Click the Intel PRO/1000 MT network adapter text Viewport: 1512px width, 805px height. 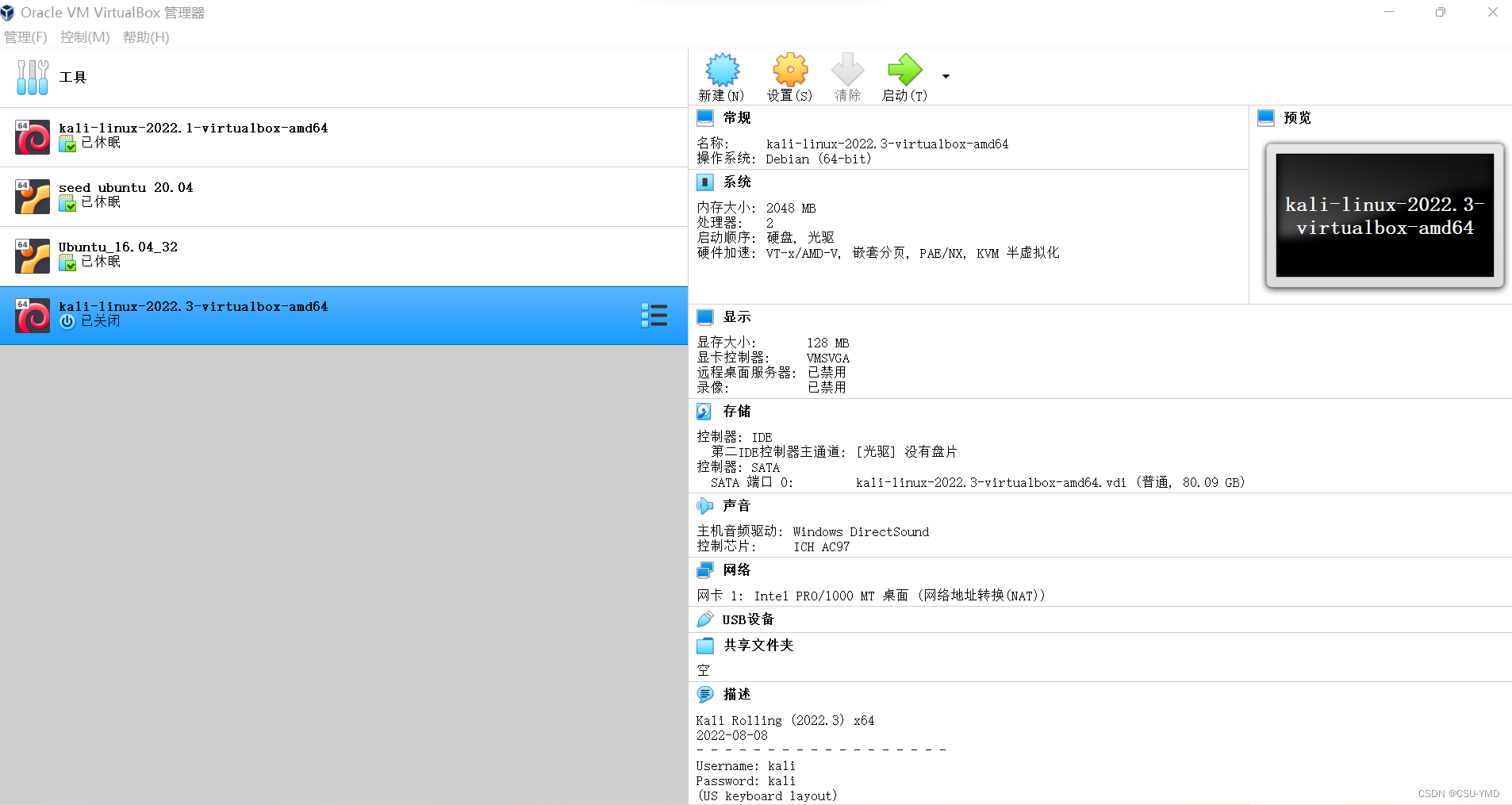900,596
